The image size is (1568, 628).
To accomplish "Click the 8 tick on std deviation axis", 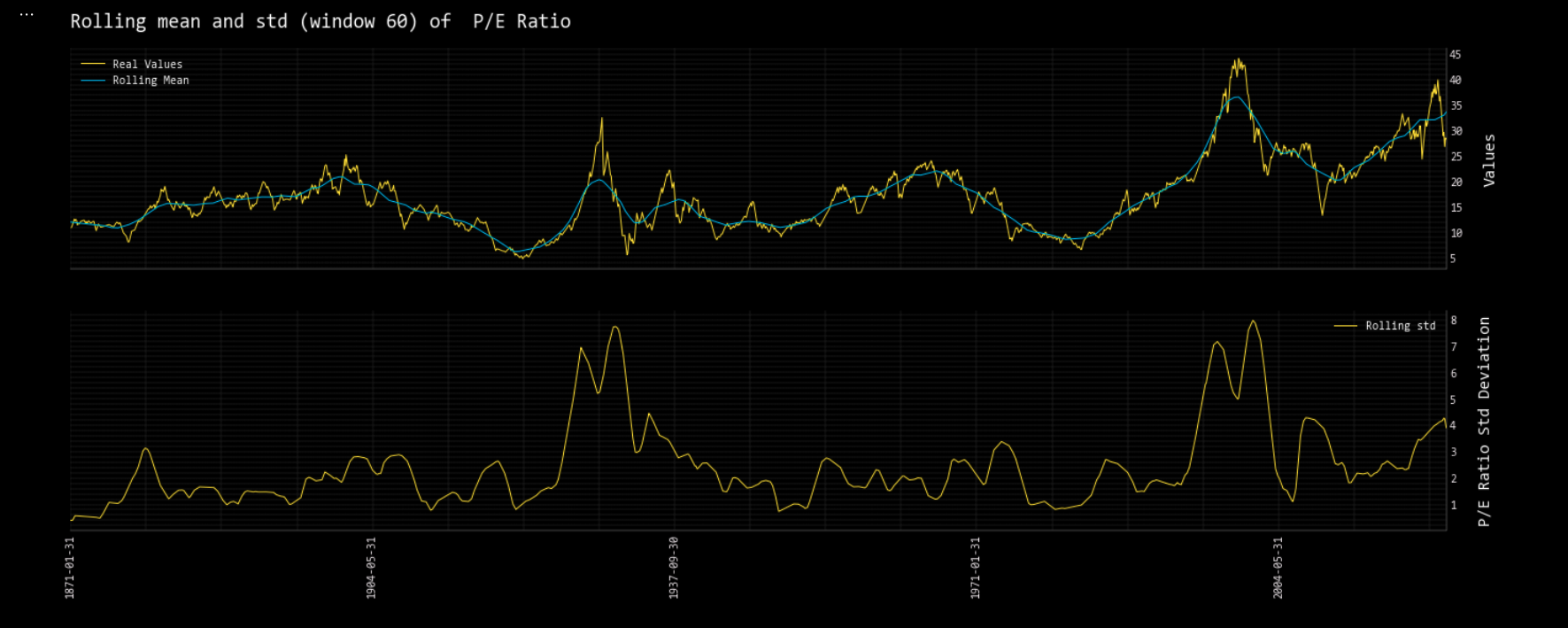I will tap(1453, 321).
